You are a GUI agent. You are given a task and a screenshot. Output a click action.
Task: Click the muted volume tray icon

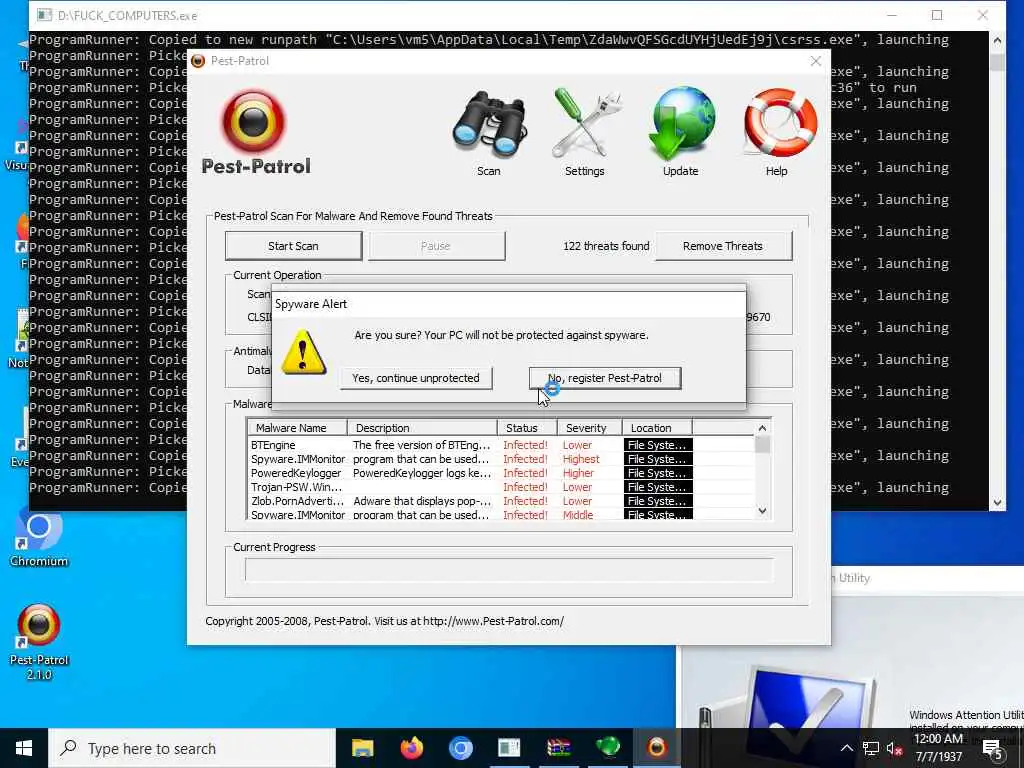pos(894,749)
